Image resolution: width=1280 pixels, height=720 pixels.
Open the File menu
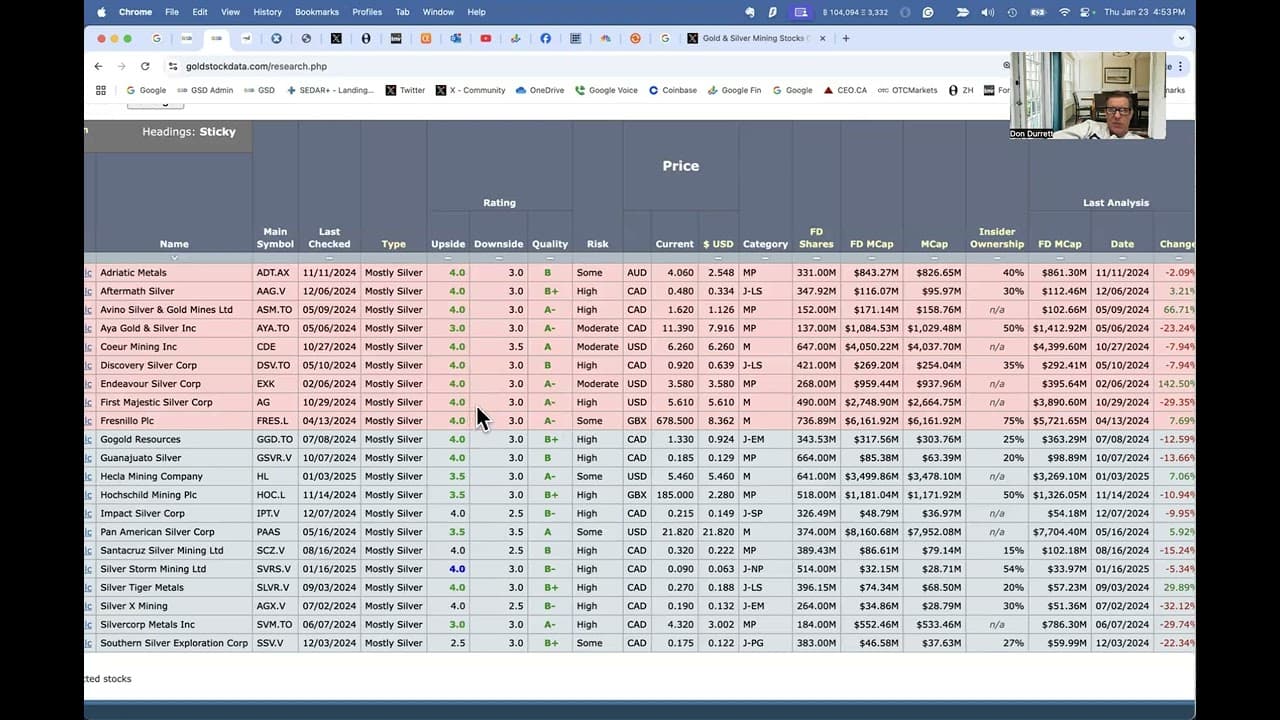pyautogui.click(x=172, y=12)
